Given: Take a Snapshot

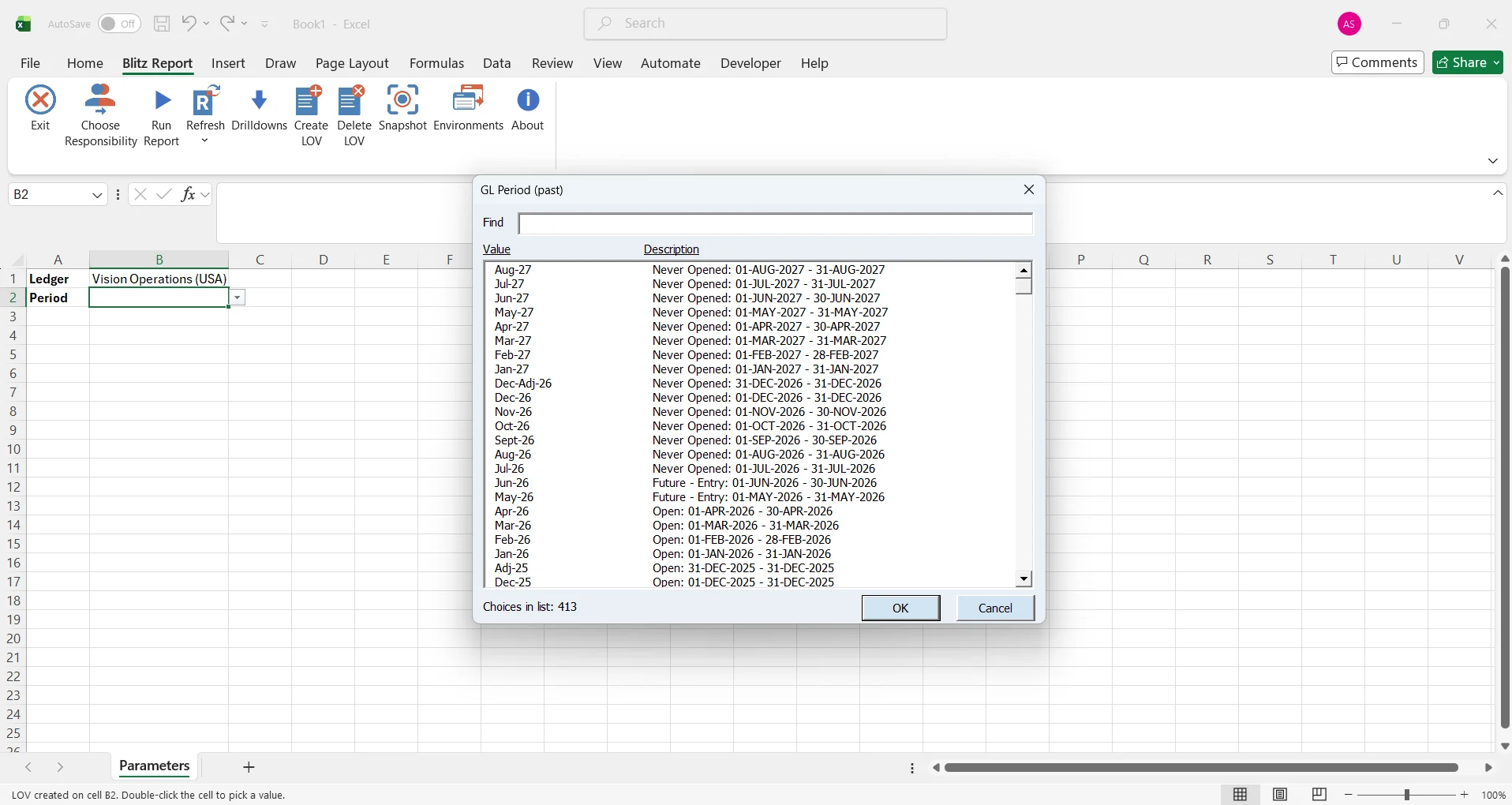Looking at the screenshot, I should click(402, 109).
